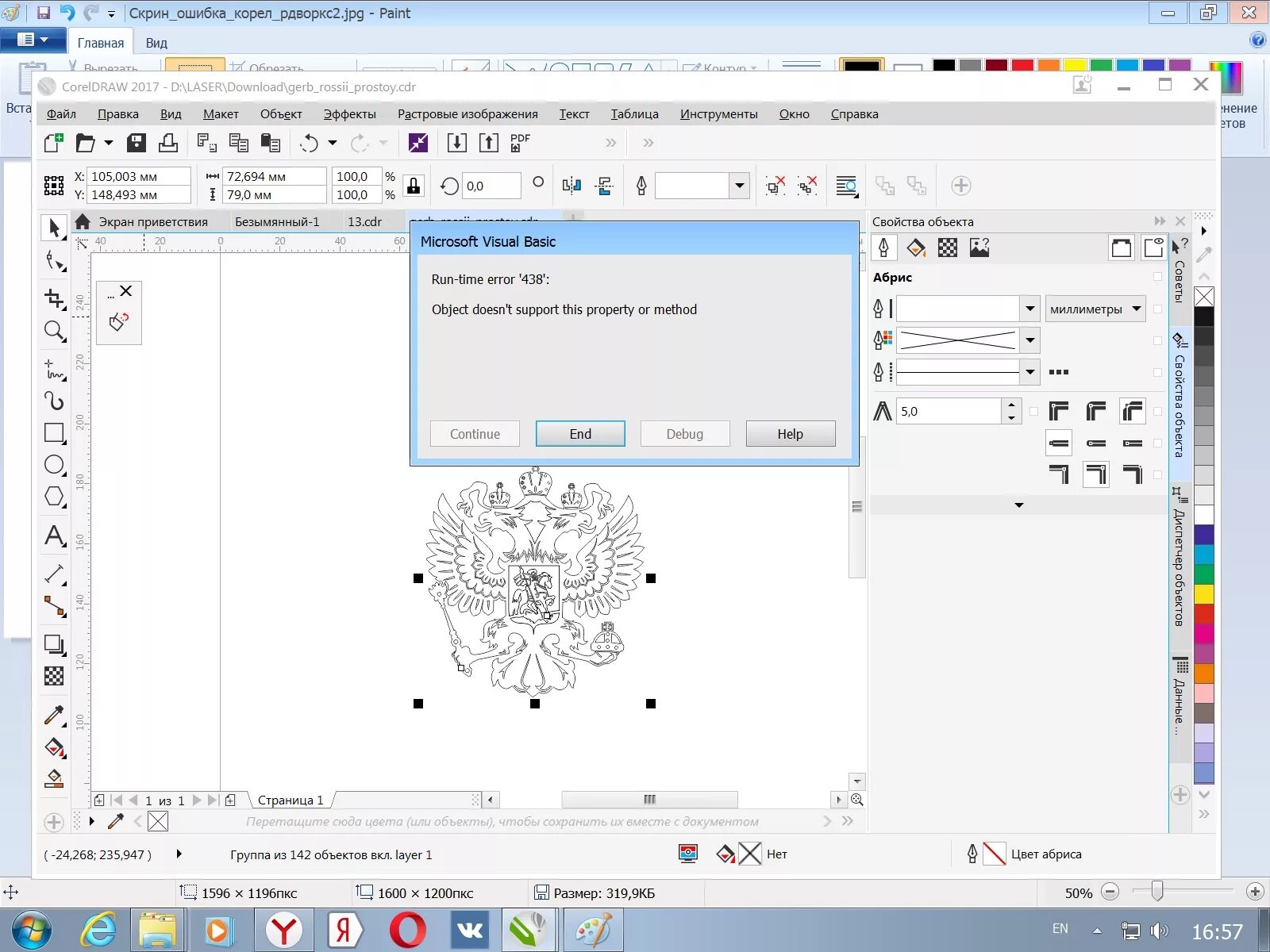Select the Text tool
The height and width of the screenshot is (952, 1270).
click(54, 535)
